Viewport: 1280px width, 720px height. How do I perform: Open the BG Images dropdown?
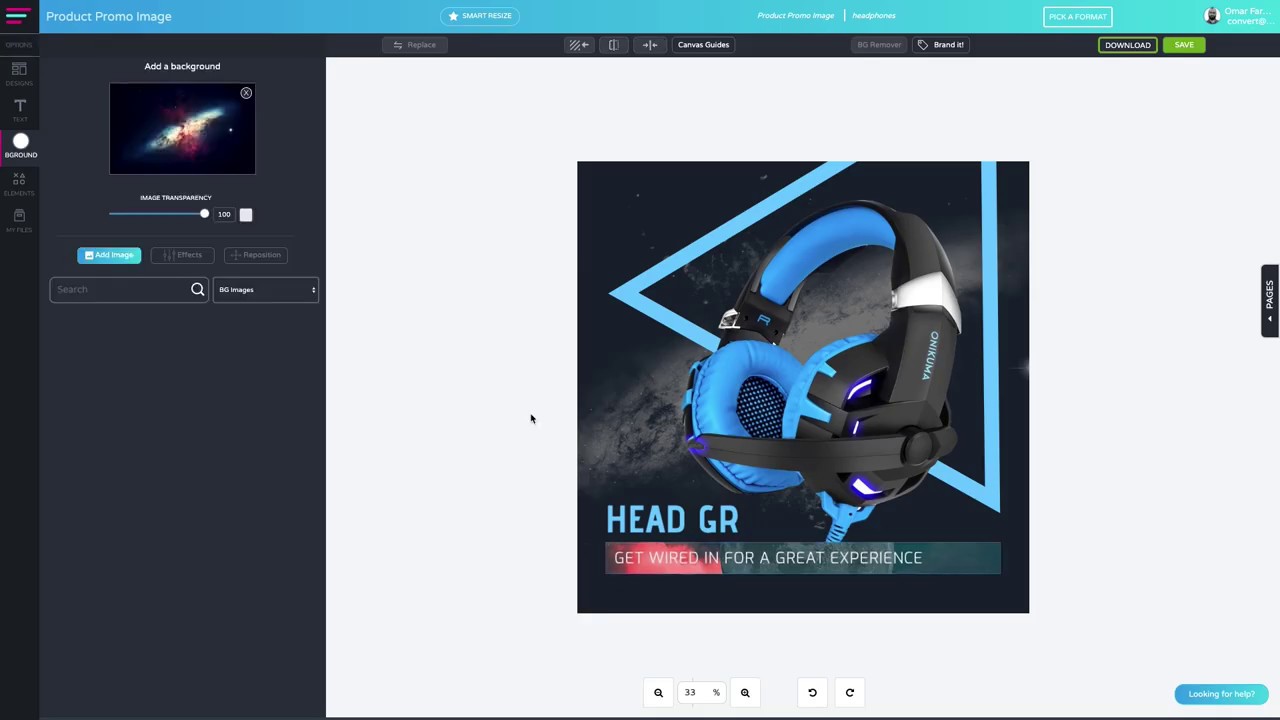tap(265, 289)
